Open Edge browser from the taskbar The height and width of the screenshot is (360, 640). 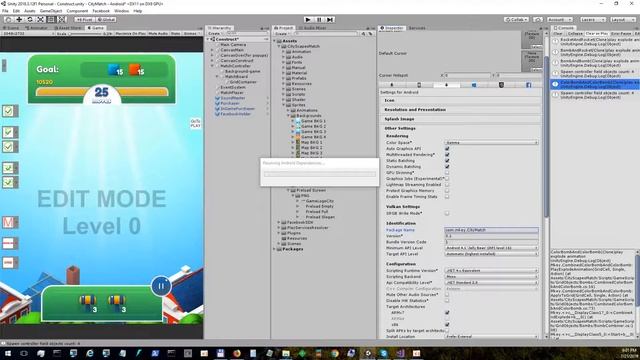[x=90, y=353]
